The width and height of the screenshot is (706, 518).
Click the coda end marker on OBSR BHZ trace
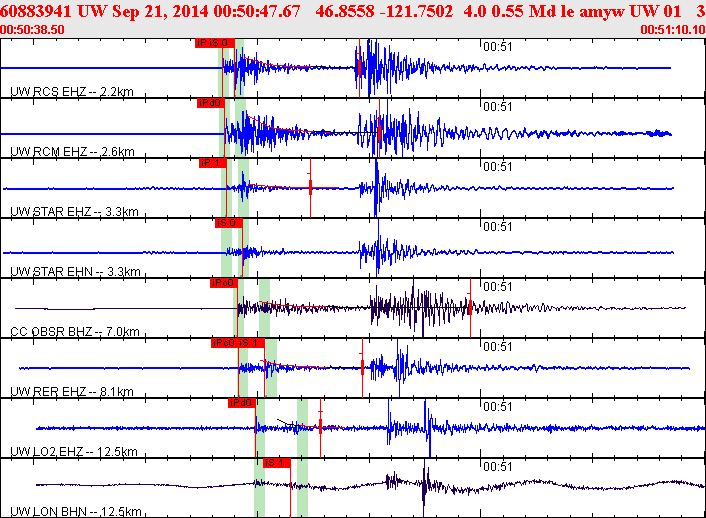pos(470,308)
